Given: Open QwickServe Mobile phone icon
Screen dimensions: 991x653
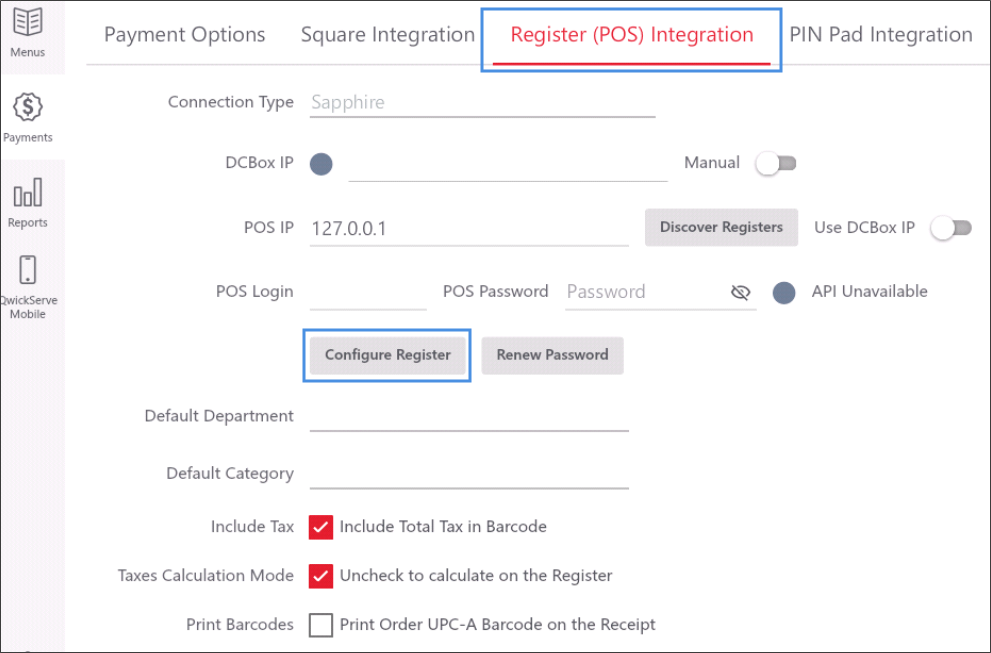Looking at the screenshot, I should pyautogui.click(x=28, y=270).
